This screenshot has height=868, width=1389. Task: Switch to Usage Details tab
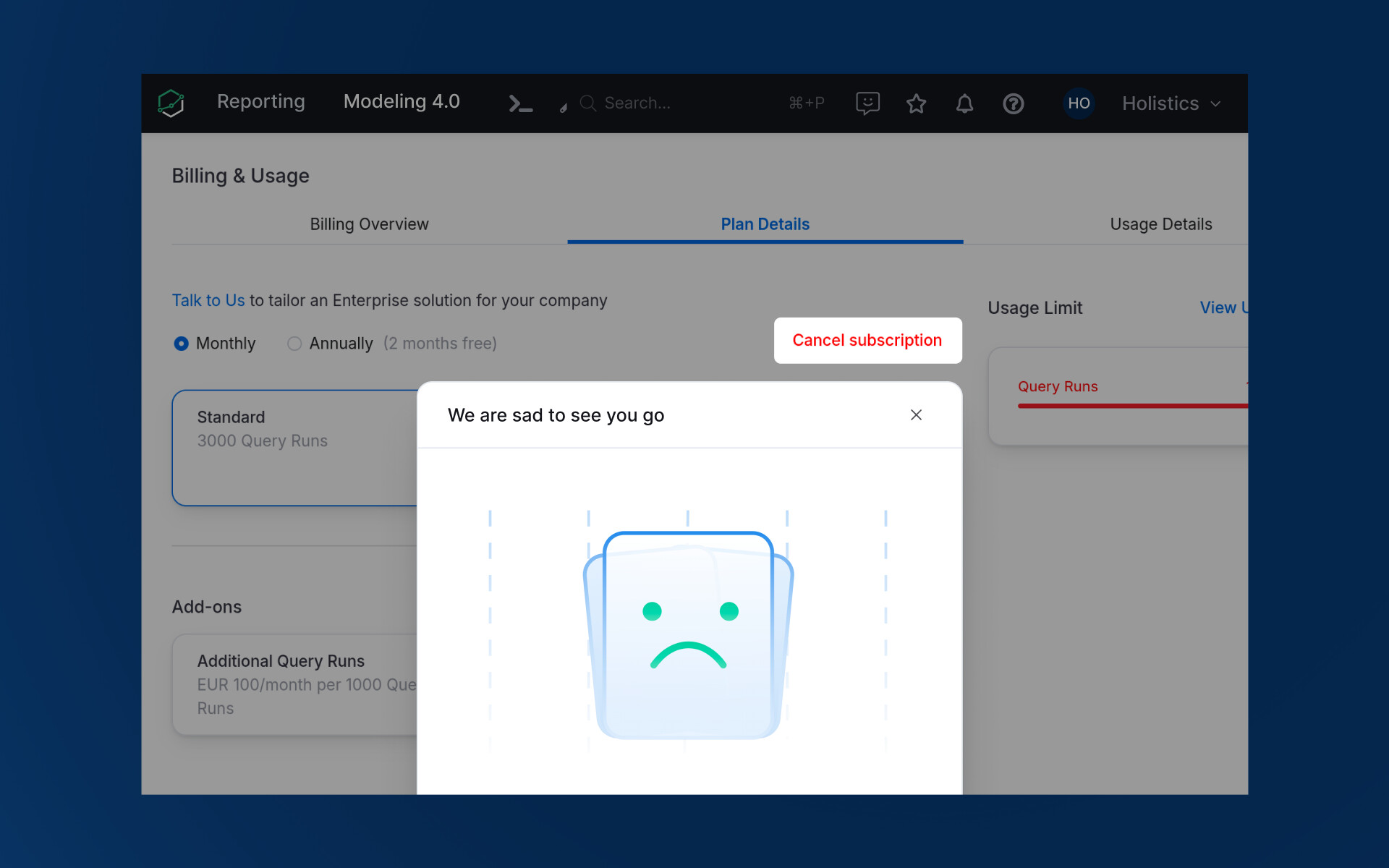pos(1160,224)
